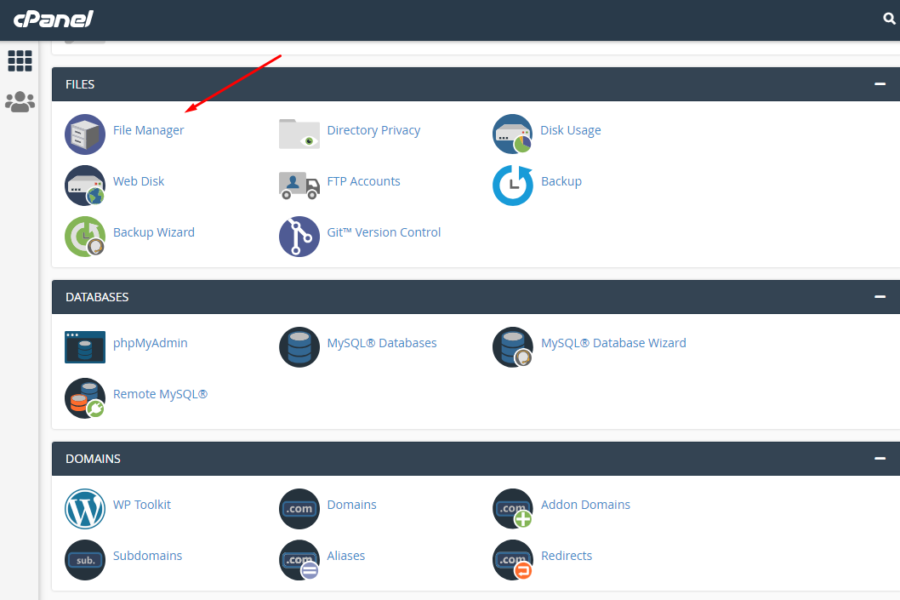Image resolution: width=900 pixels, height=600 pixels.
Task: Click the search magnifier icon
Action: 889,19
